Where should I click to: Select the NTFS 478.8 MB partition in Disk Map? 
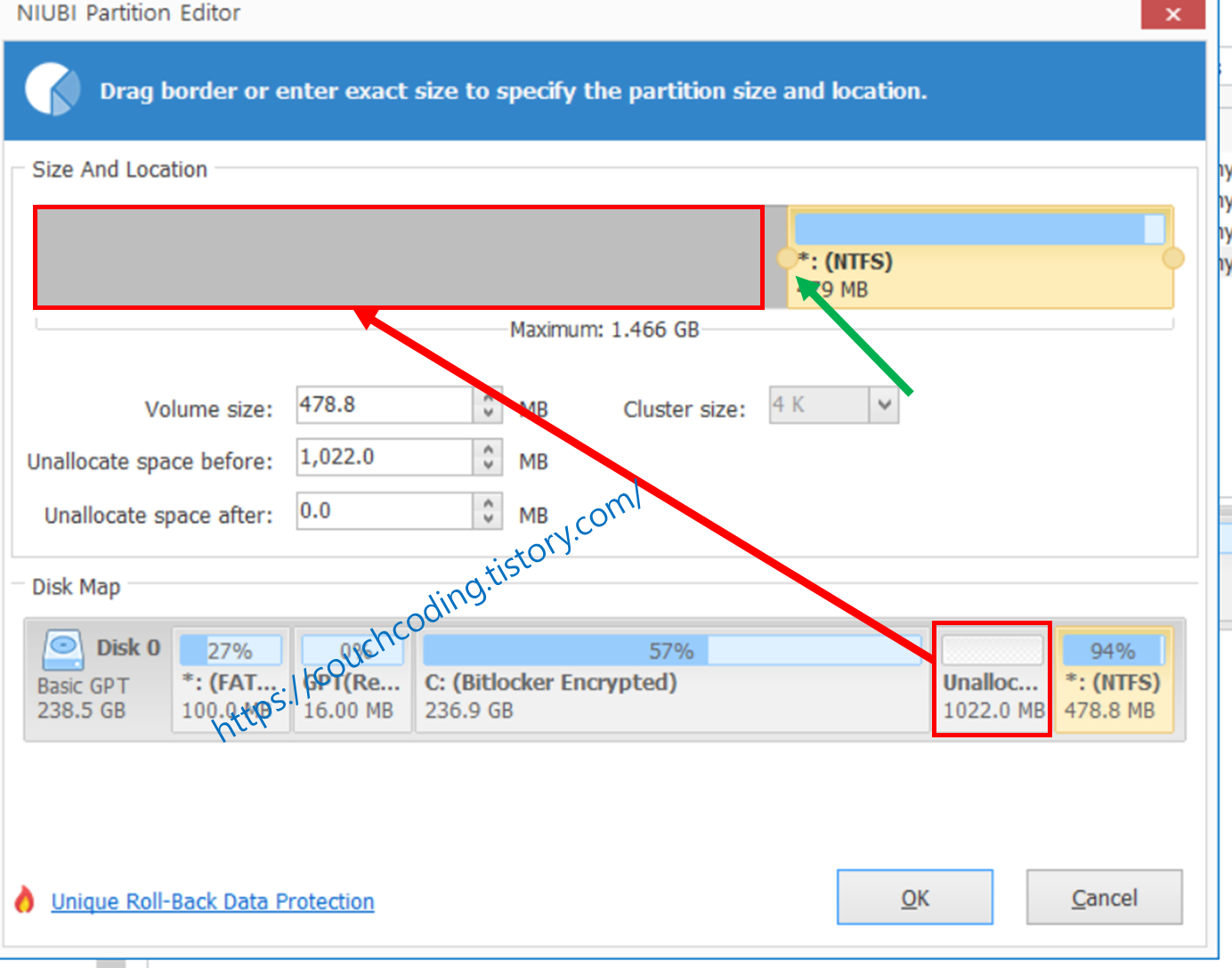[1114, 679]
